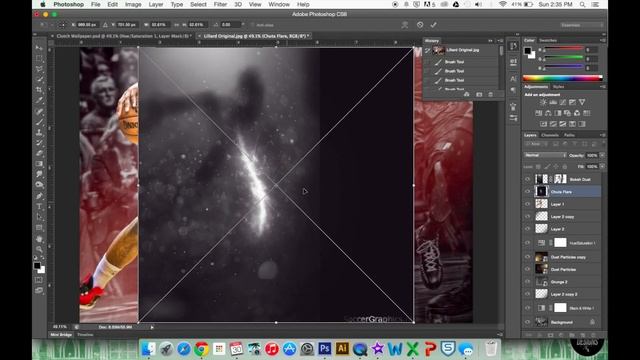Select the Eyedropper tool
This screenshot has height=360, width=640.
pyautogui.click(x=39, y=100)
